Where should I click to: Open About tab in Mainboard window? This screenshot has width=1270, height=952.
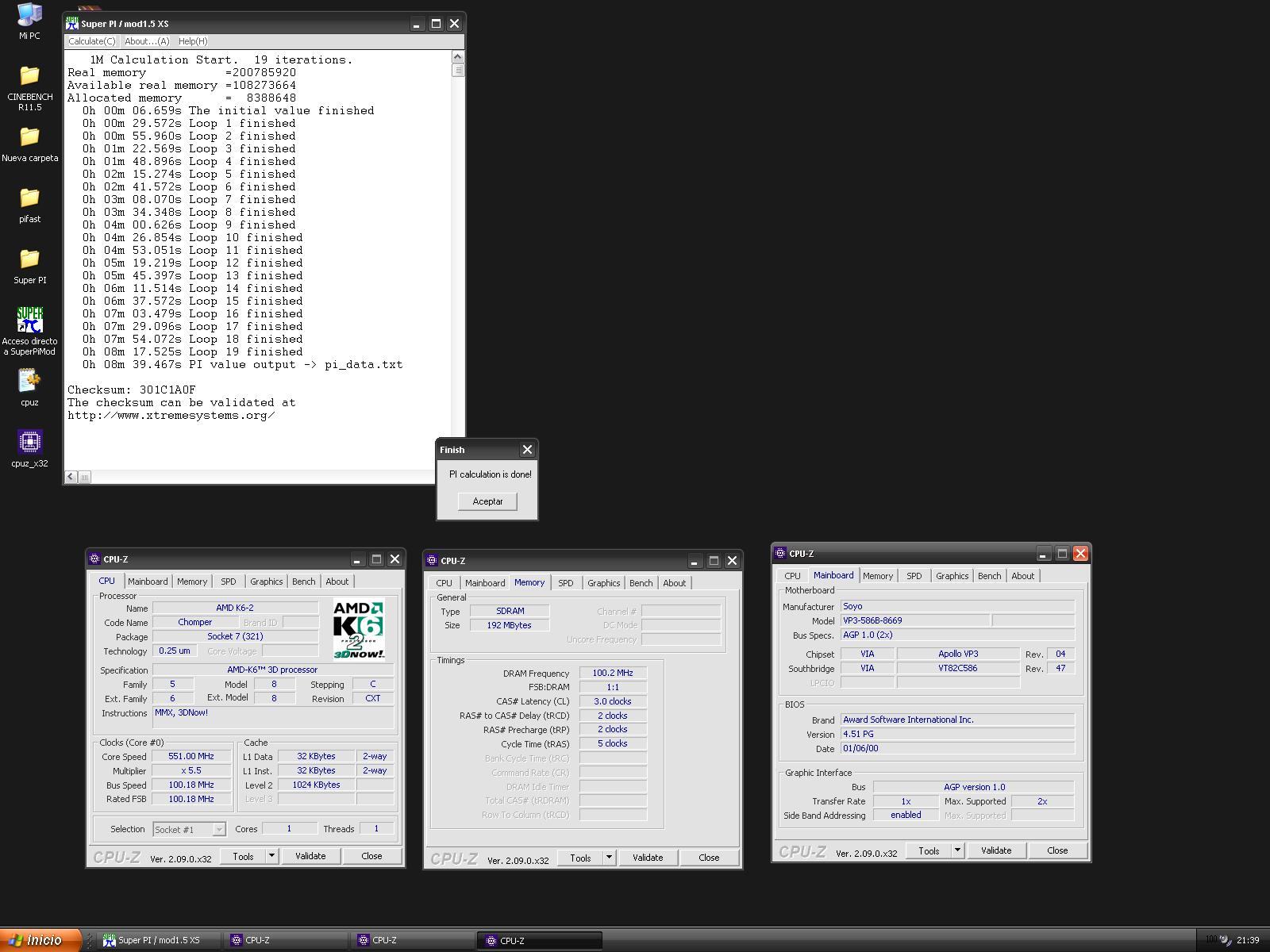pyautogui.click(x=1023, y=576)
